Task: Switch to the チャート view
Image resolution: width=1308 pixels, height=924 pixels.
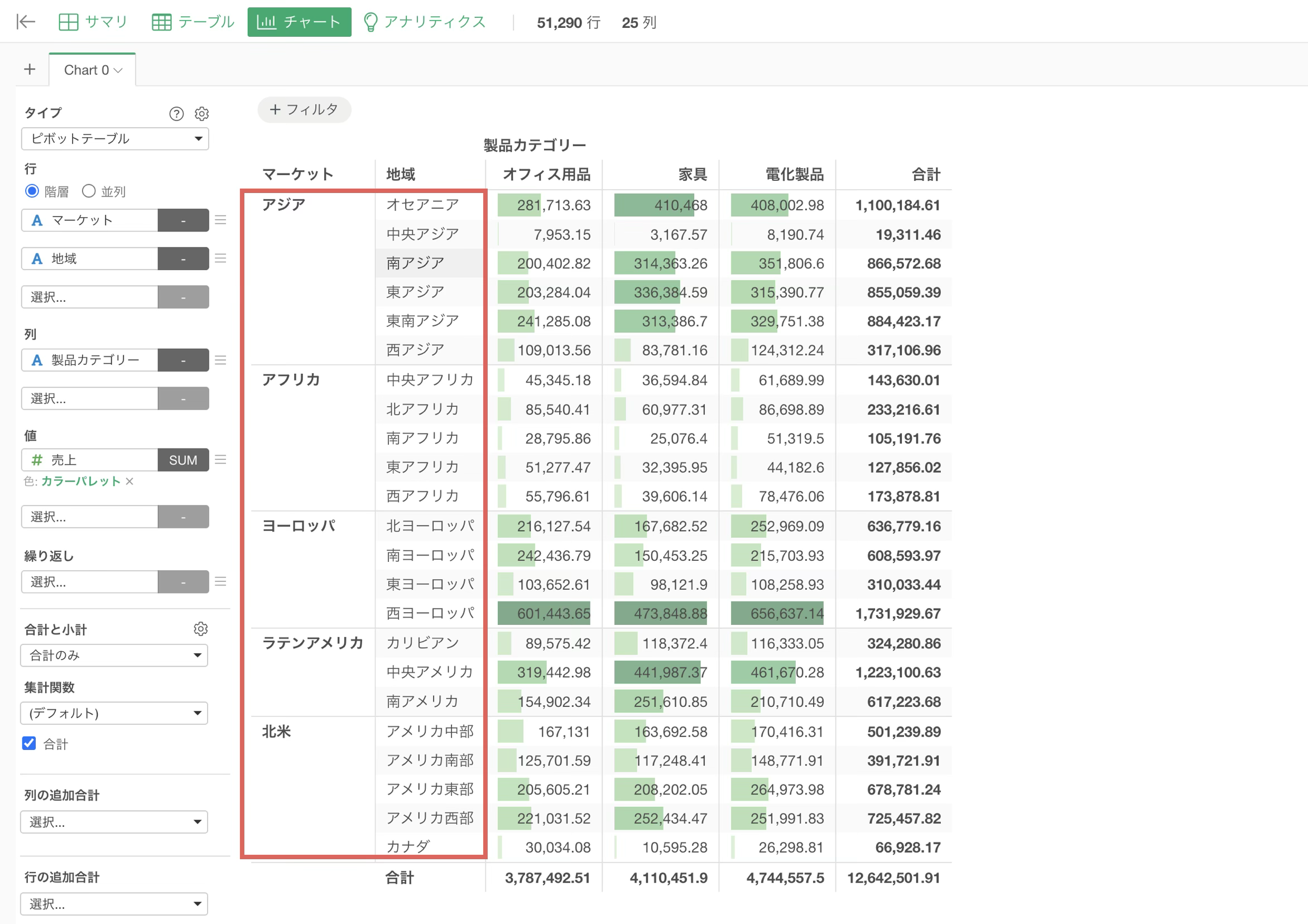Action: click(x=299, y=22)
